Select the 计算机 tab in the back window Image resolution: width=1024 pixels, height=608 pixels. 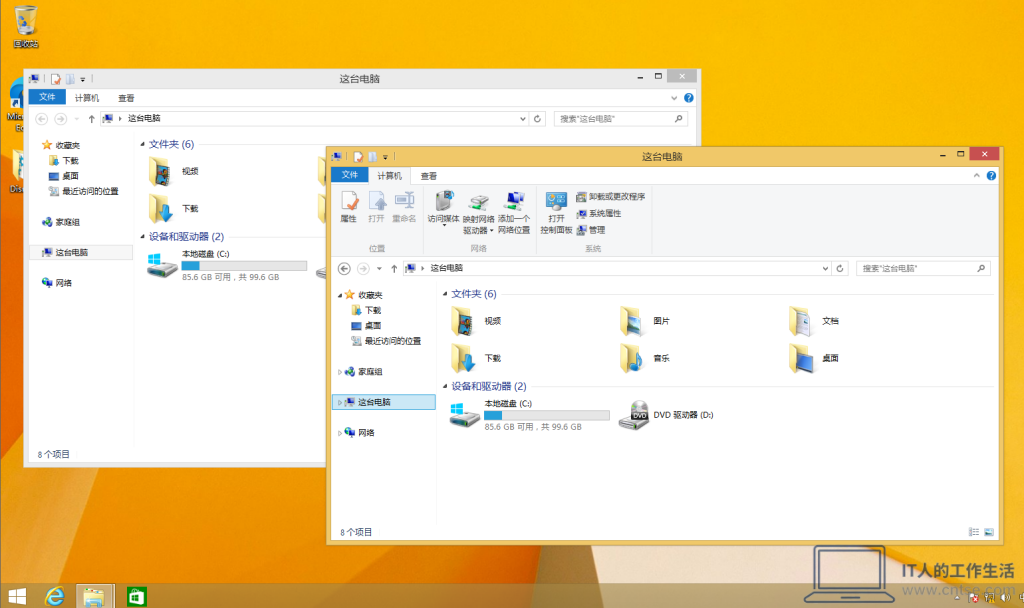pyautogui.click(x=87, y=98)
